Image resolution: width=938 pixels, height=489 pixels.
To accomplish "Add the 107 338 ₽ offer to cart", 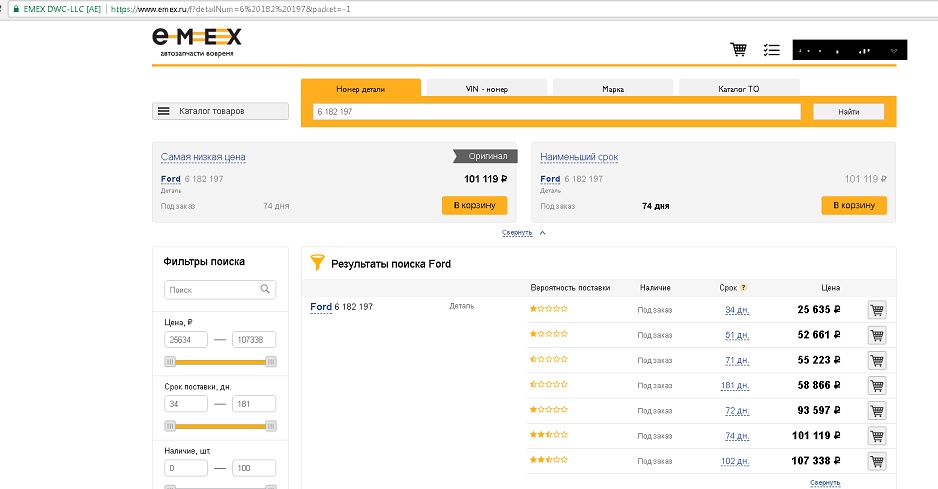I will (877, 461).
